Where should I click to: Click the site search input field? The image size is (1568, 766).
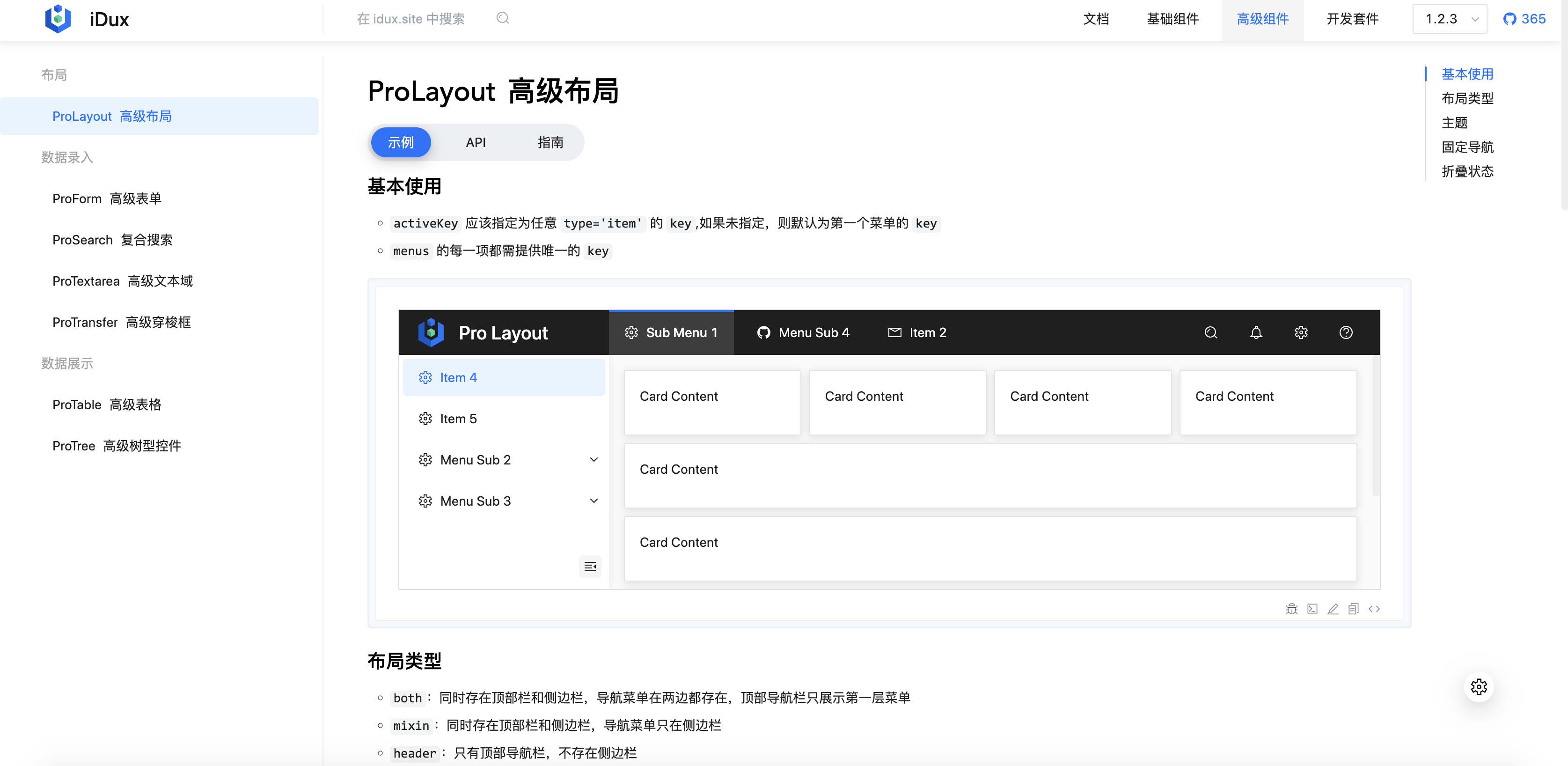tap(411, 19)
